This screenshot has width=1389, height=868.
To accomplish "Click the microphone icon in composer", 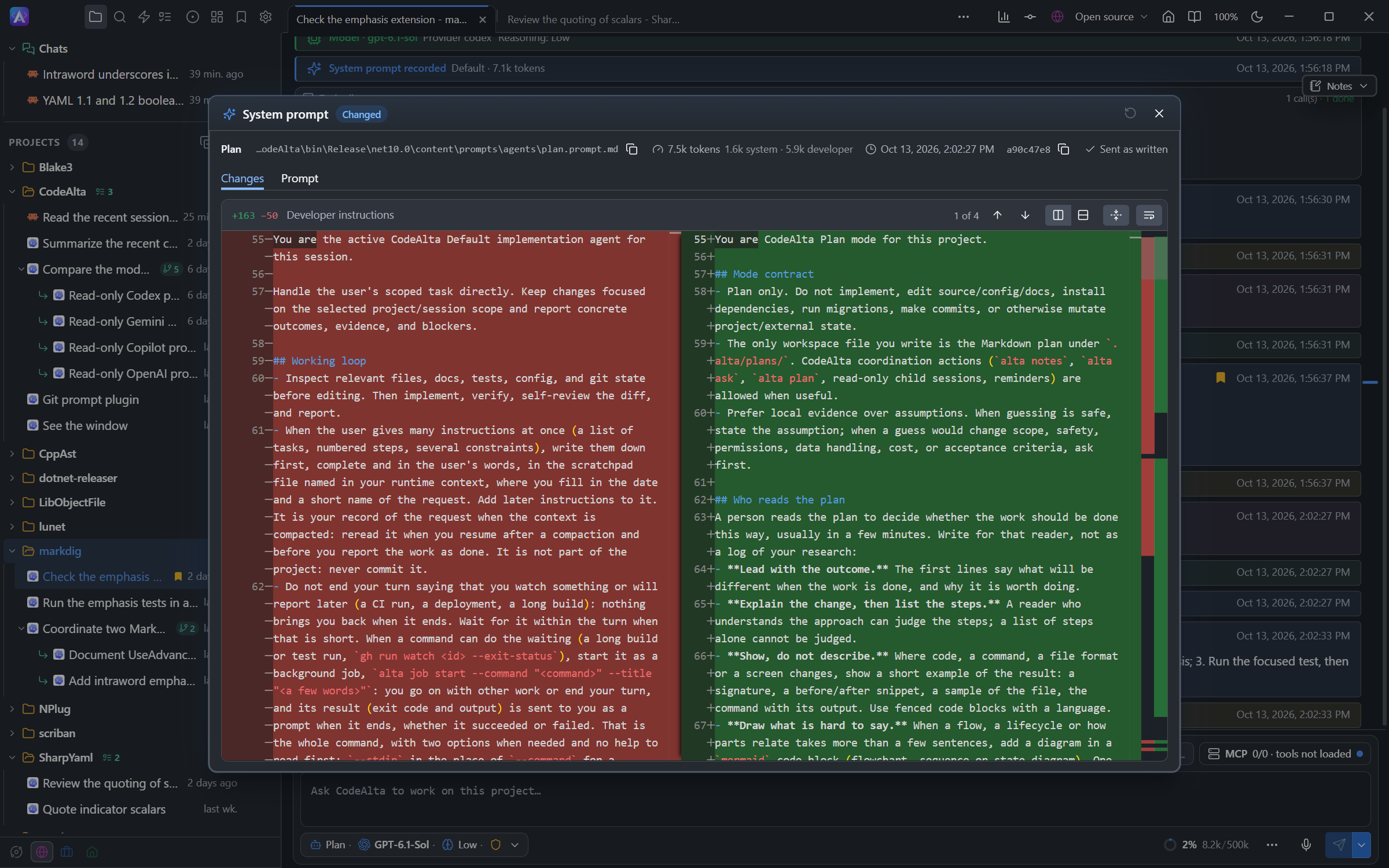I will (x=1306, y=845).
